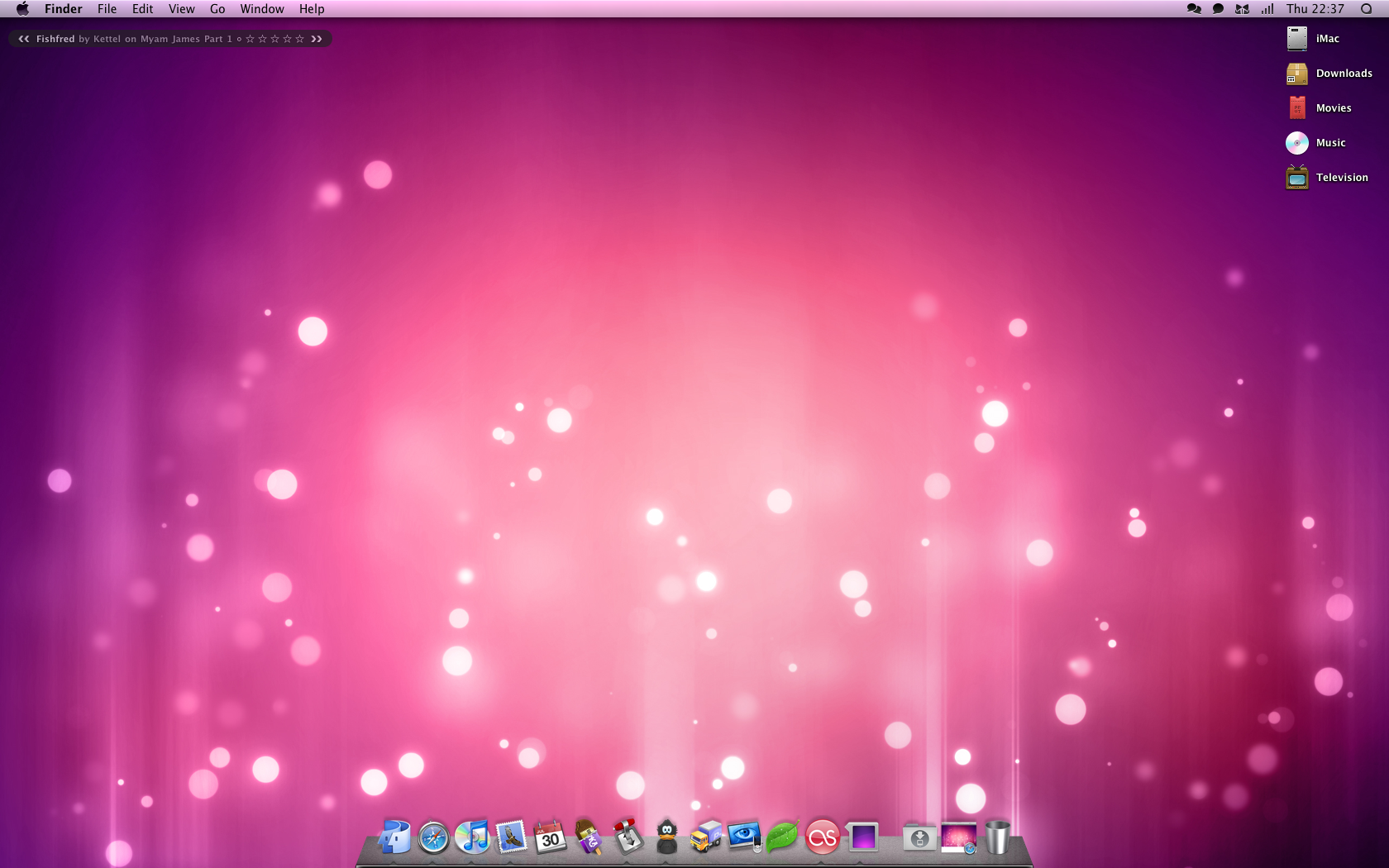Go to previous track in song widget
Image resolution: width=1389 pixels, height=868 pixels.
tap(24, 39)
